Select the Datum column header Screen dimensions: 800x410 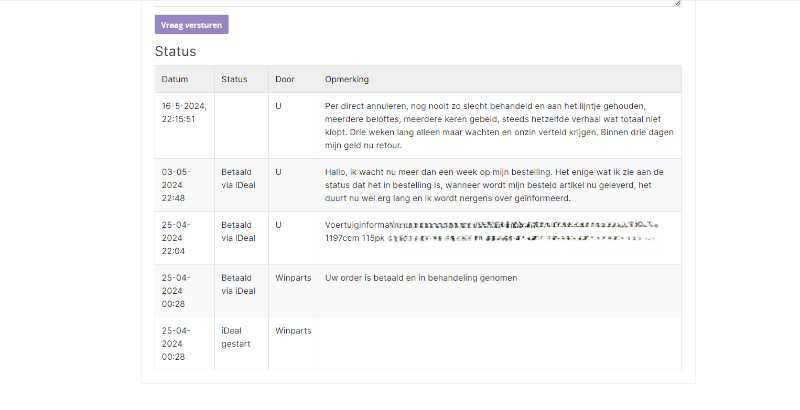(x=175, y=79)
